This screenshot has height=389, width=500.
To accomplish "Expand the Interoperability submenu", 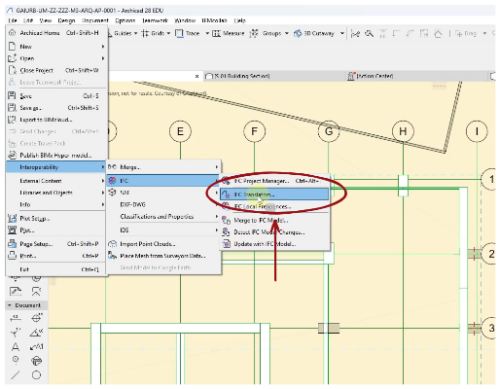I will click(56, 167).
